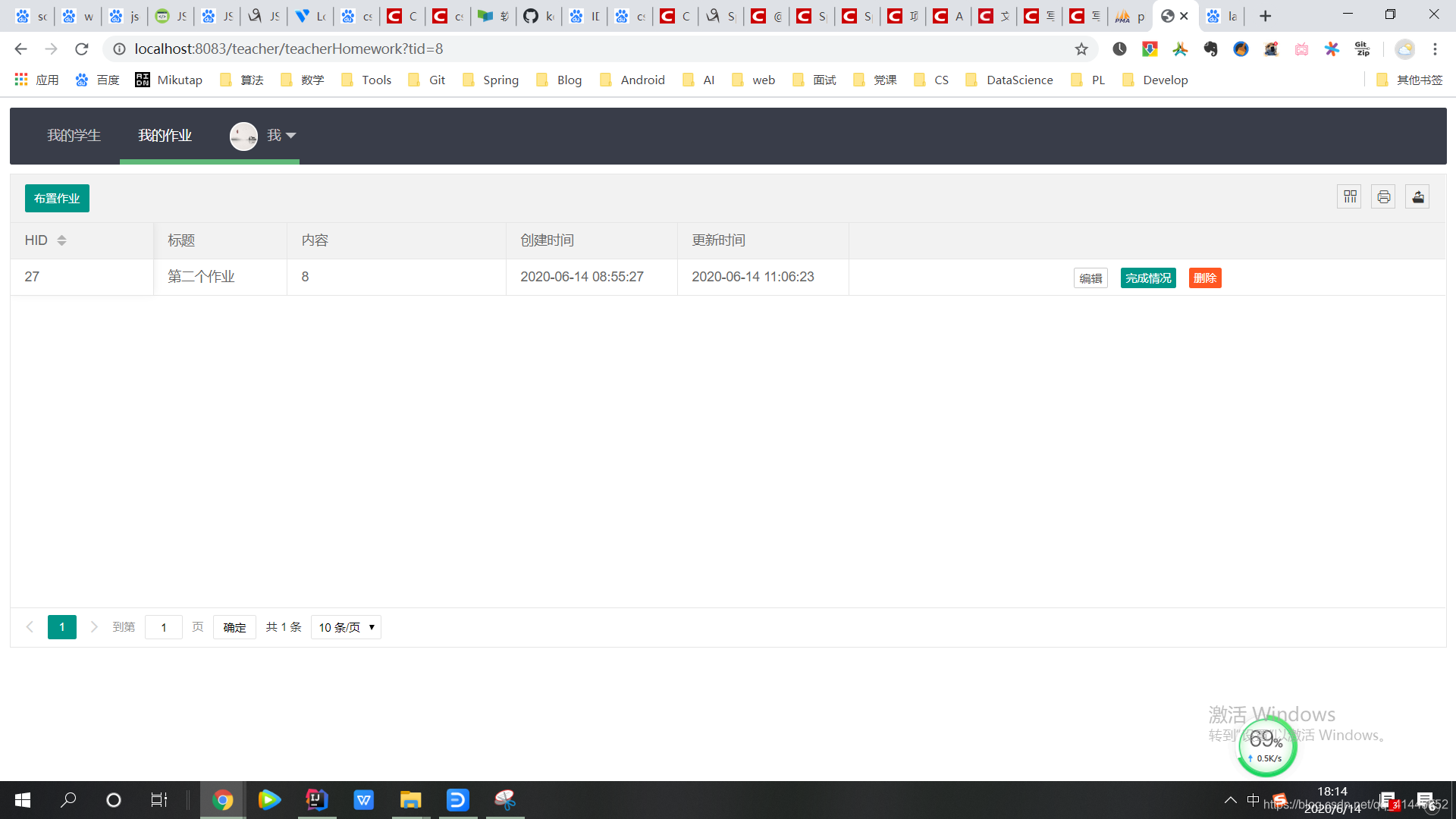Screen dimensions: 1456x819
Task: Click the export table icon
Action: click(x=1417, y=197)
